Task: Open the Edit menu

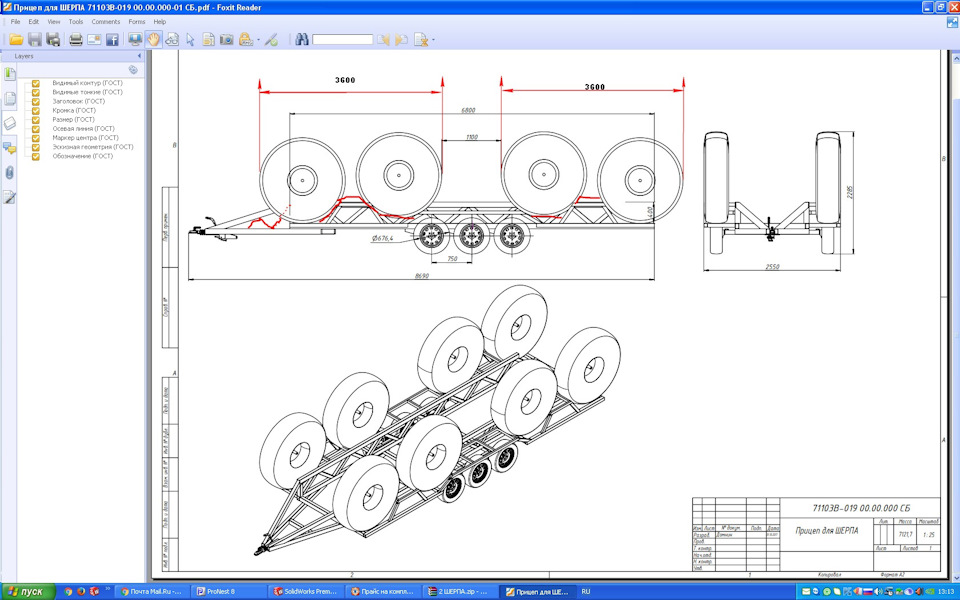Action: 34,21
